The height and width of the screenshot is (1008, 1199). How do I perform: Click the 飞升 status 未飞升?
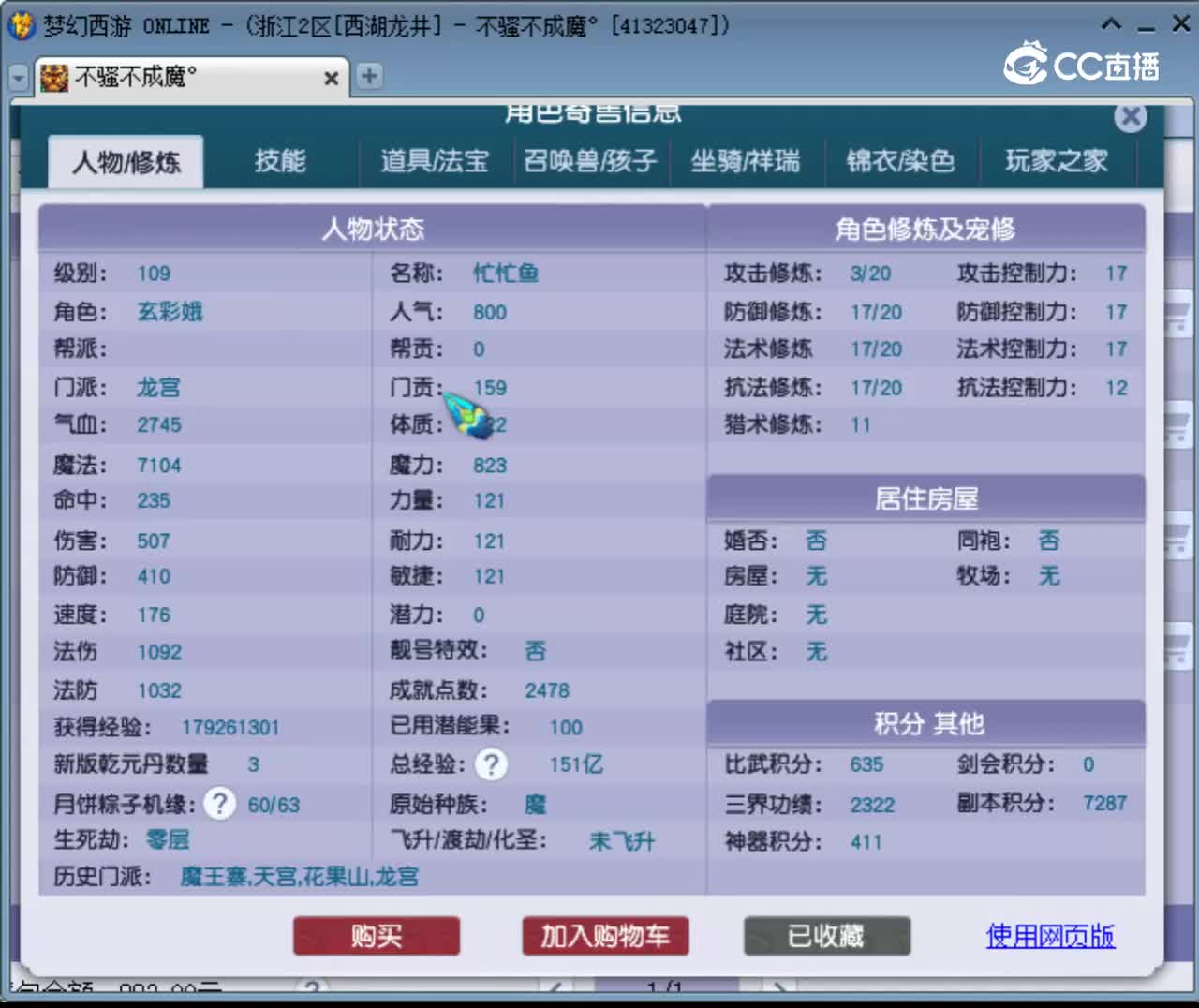[622, 841]
